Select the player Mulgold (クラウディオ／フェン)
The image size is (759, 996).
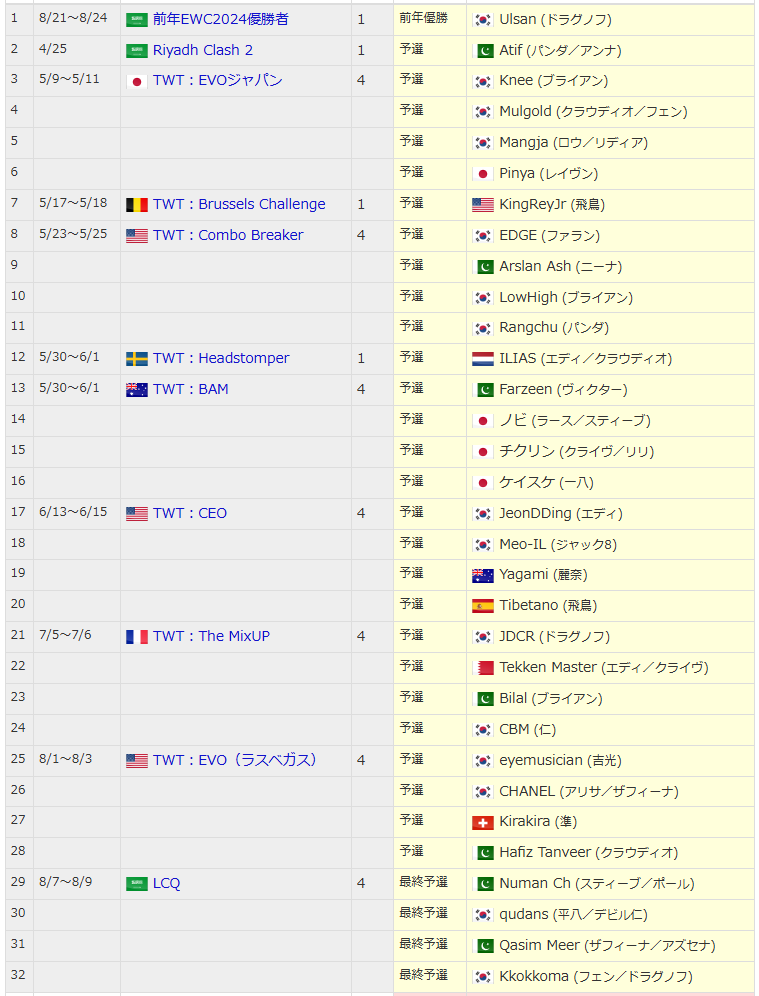[x=593, y=112]
